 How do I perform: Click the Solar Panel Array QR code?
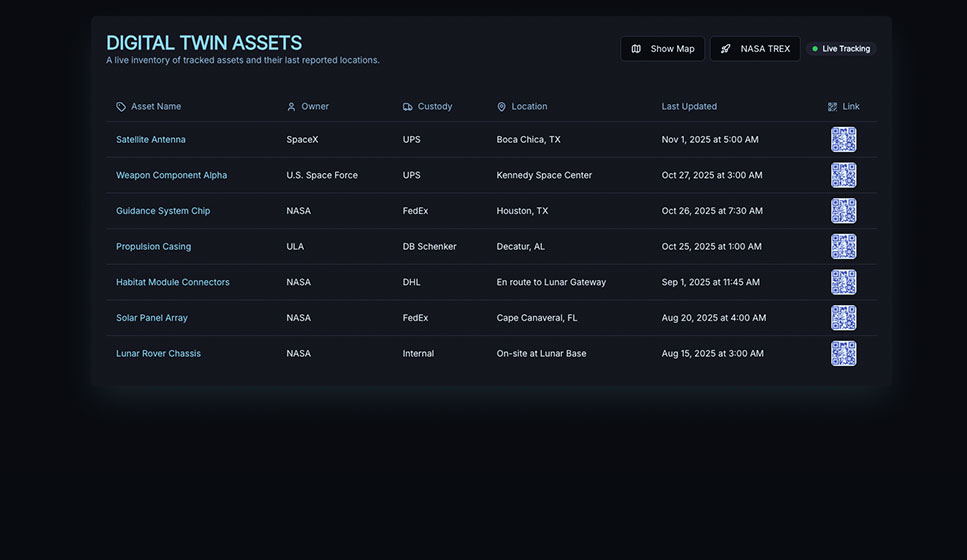click(843, 318)
